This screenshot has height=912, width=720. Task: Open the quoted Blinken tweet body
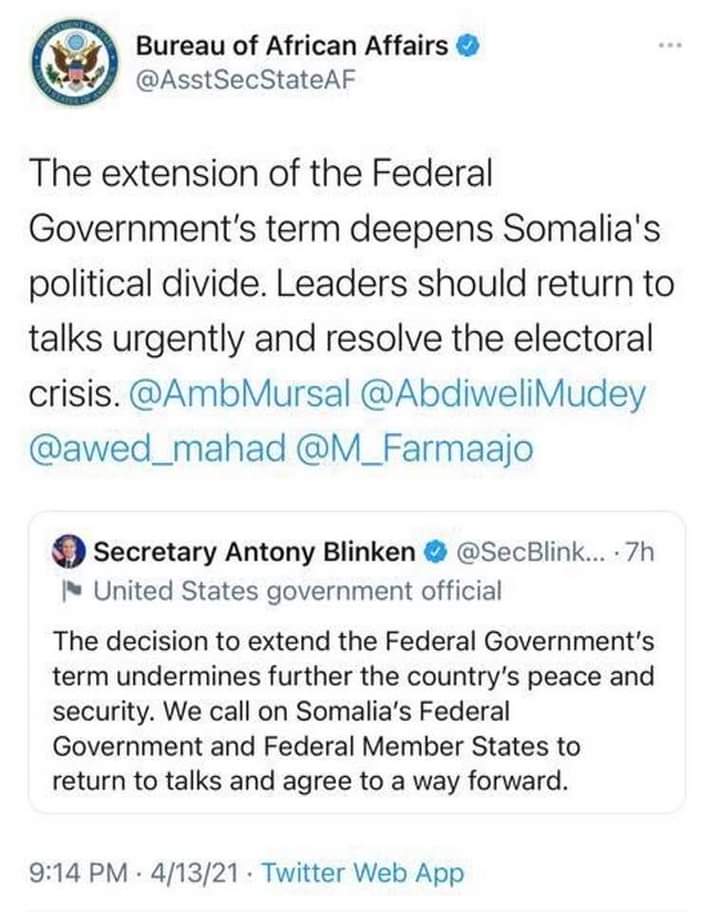point(352,710)
